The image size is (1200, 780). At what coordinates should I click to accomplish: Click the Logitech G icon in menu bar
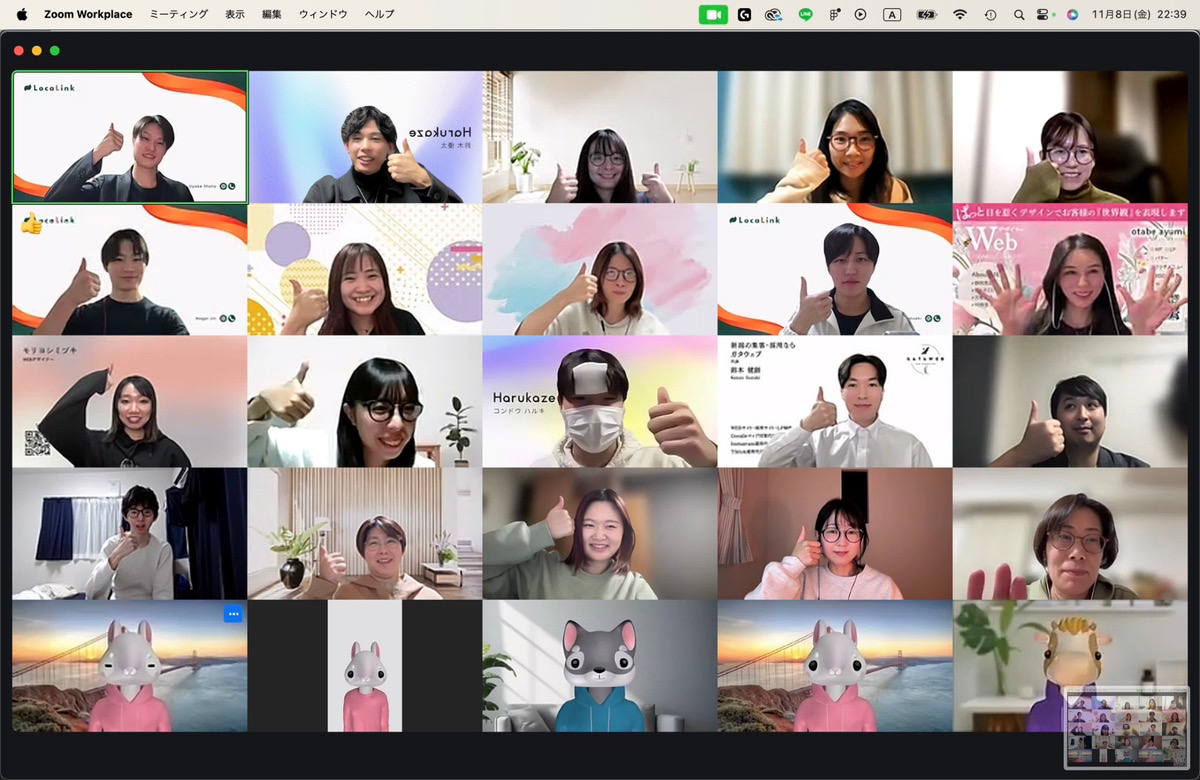[744, 14]
